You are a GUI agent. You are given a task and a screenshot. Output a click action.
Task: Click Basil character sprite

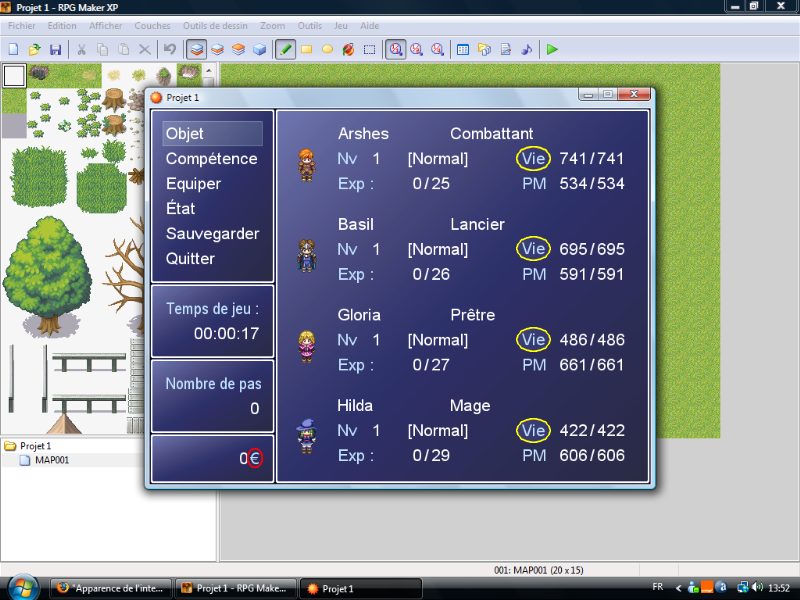pyautogui.click(x=307, y=256)
